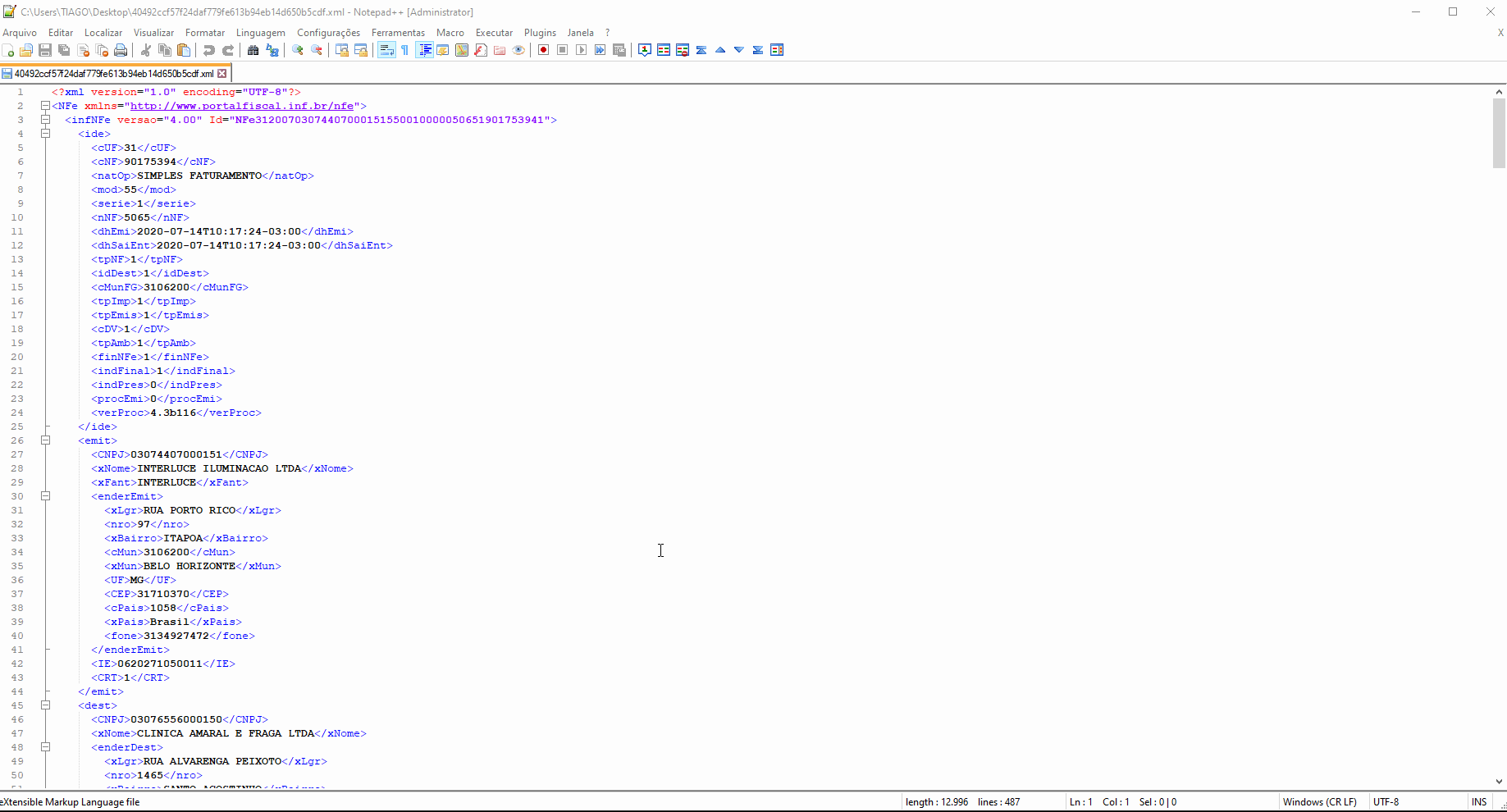Zoom in using the magnifier icon

pos(296,50)
